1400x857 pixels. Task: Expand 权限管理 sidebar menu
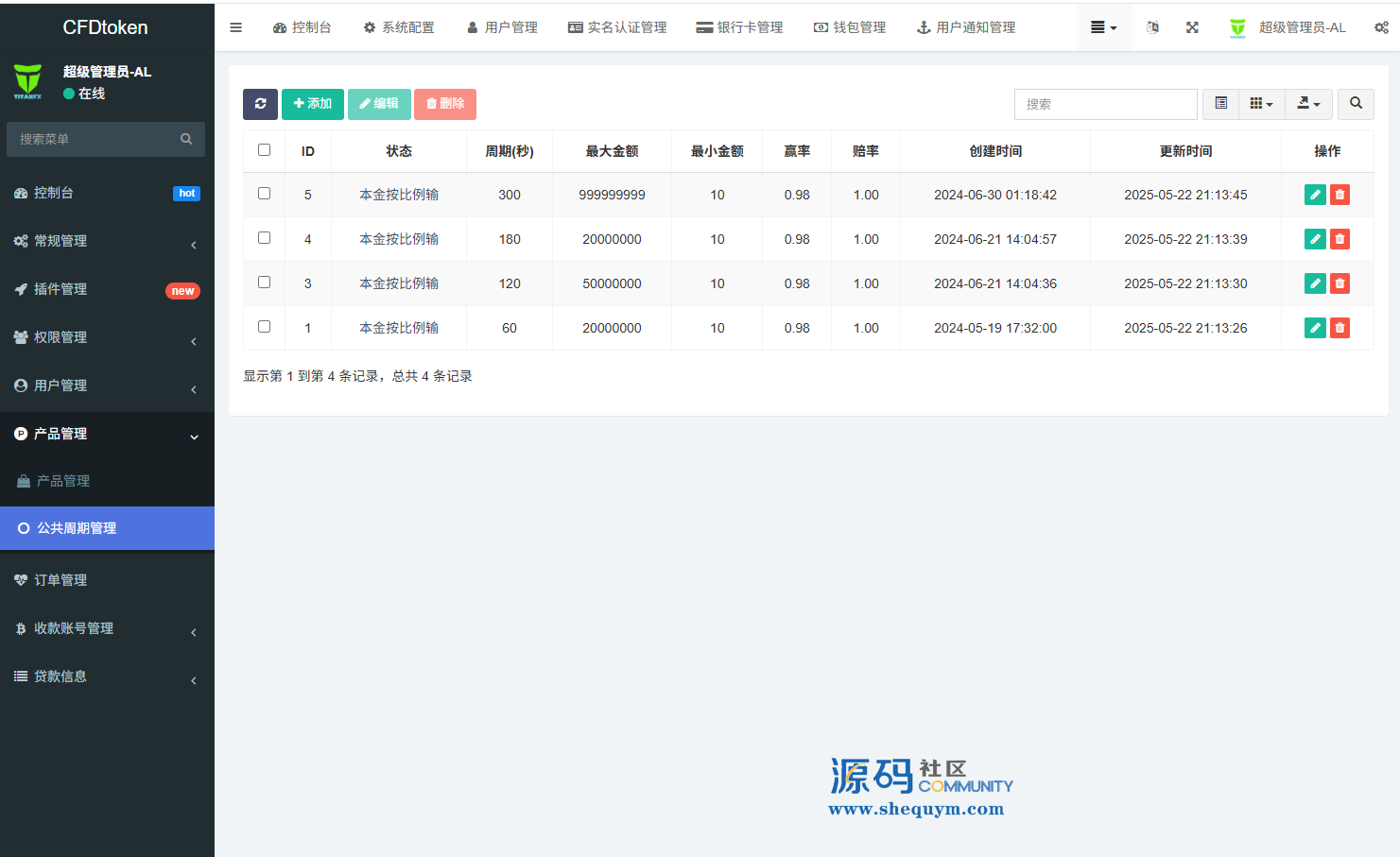tap(106, 337)
